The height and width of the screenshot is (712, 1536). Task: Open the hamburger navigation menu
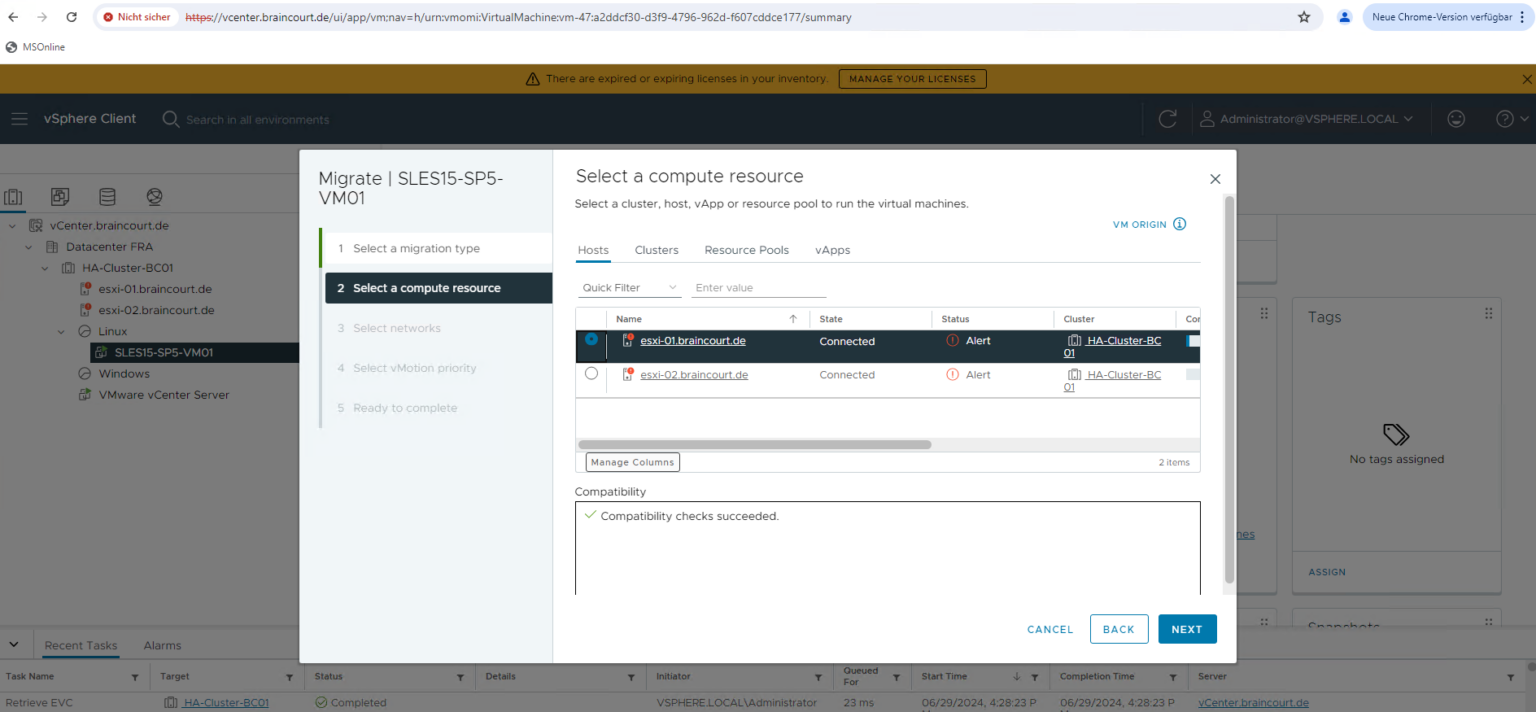tap(19, 118)
